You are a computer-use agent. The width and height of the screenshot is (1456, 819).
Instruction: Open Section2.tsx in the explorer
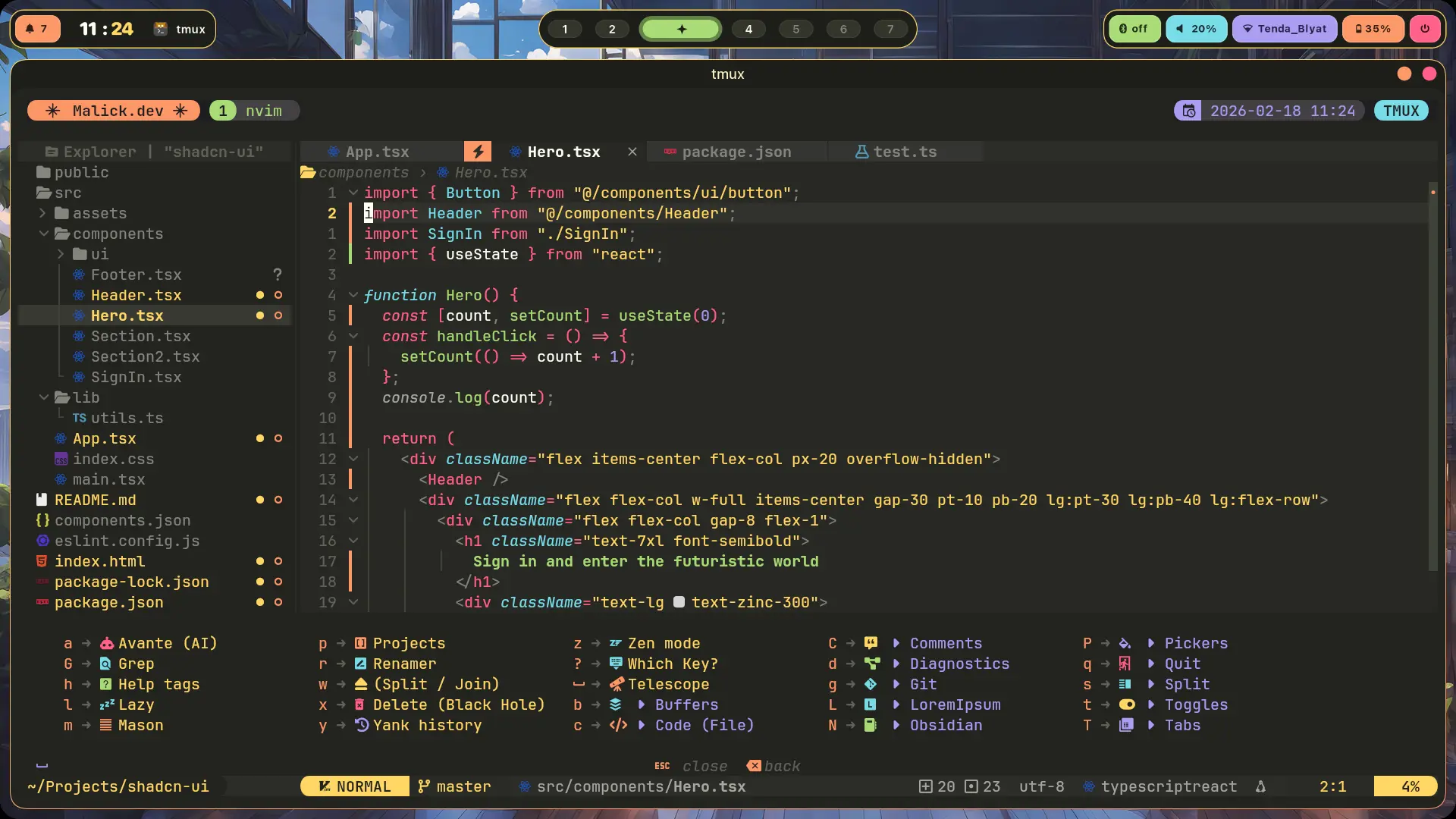[145, 356]
